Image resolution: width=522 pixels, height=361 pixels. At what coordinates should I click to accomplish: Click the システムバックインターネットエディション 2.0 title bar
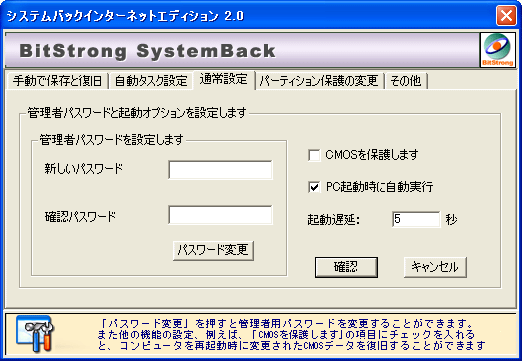point(125,16)
